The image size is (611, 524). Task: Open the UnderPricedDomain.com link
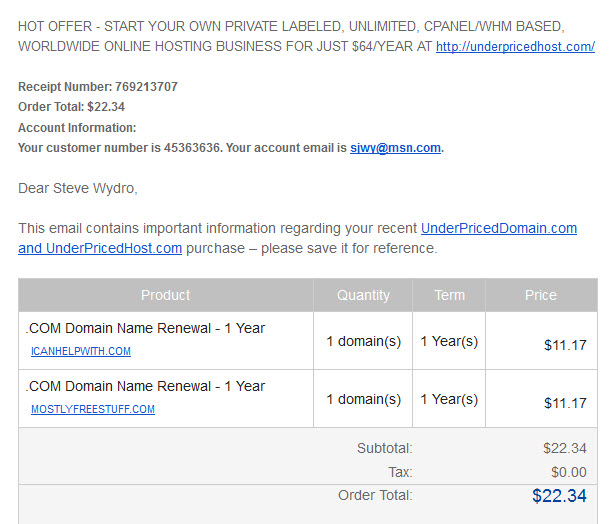(x=499, y=228)
